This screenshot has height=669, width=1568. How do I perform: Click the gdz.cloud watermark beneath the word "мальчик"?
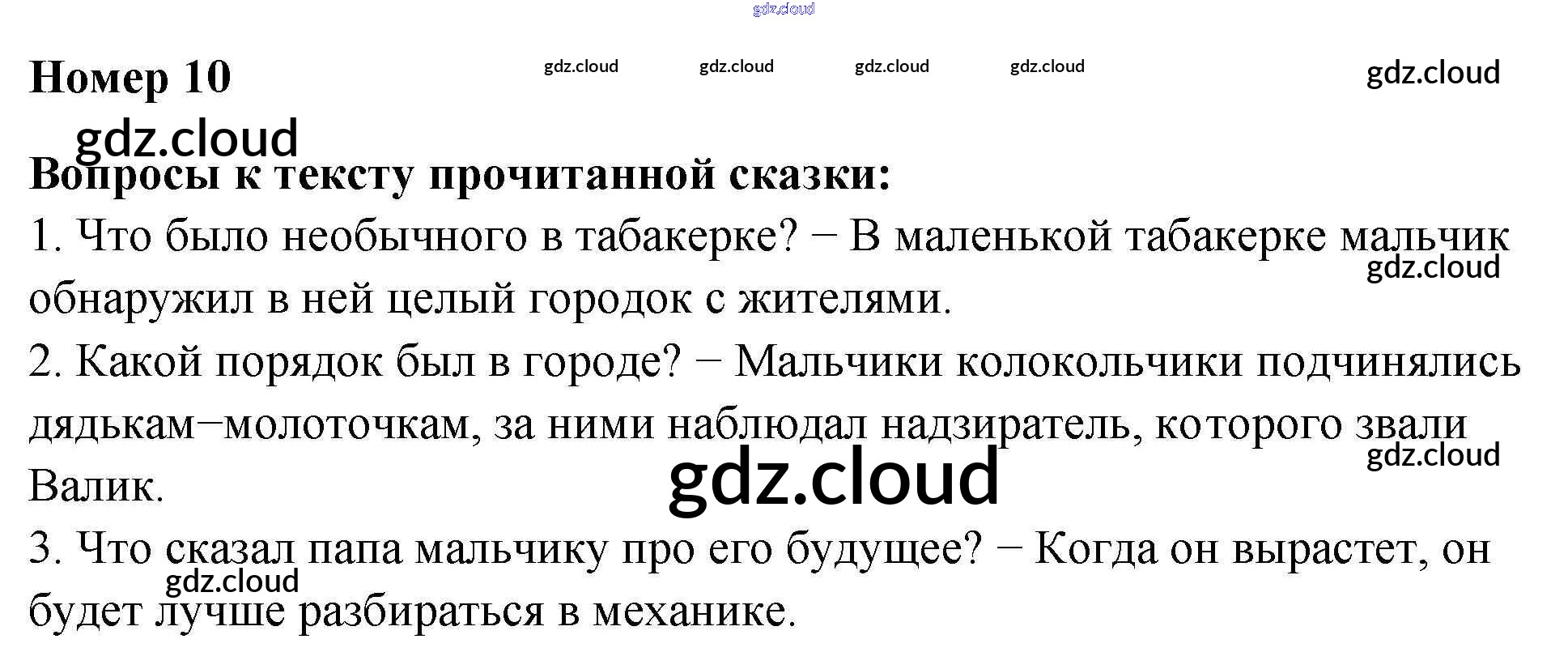click(1432, 267)
